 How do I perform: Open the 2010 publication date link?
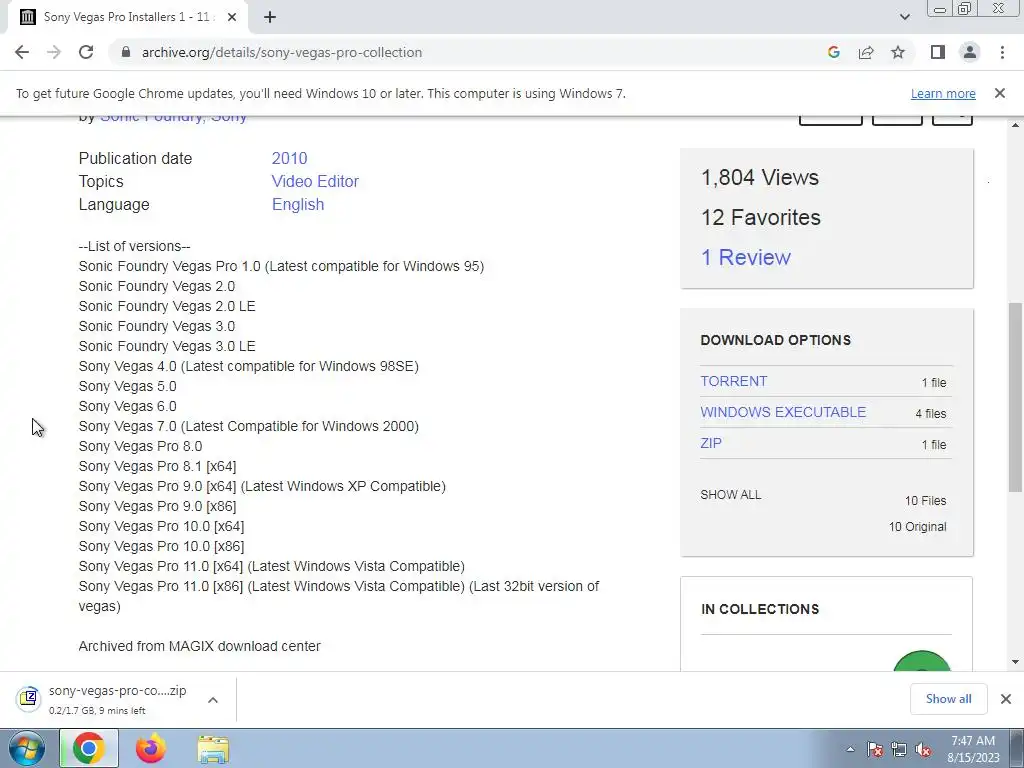click(x=289, y=158)
